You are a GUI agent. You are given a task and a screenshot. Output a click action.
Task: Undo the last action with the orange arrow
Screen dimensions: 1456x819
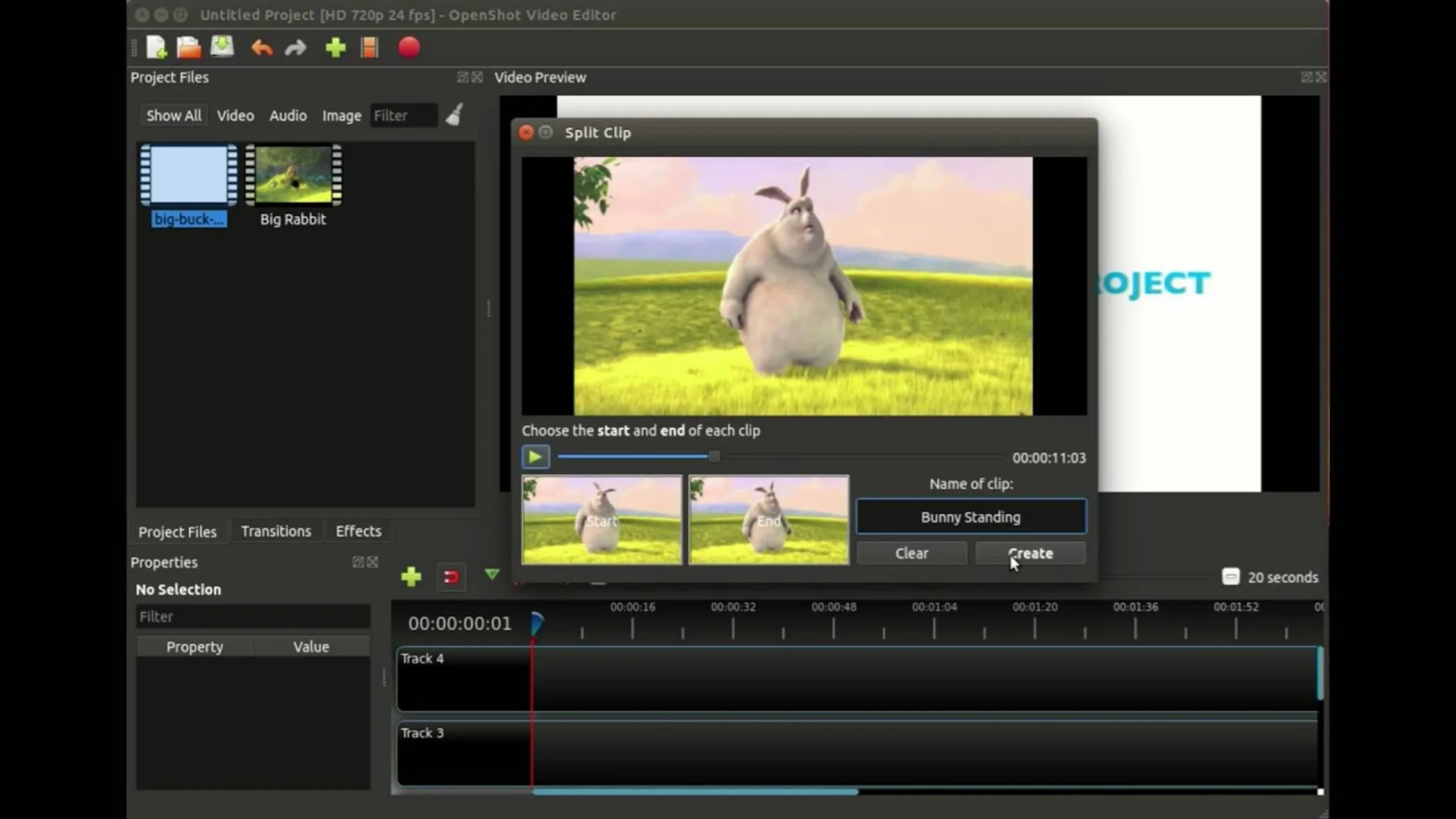coord(262,48)
